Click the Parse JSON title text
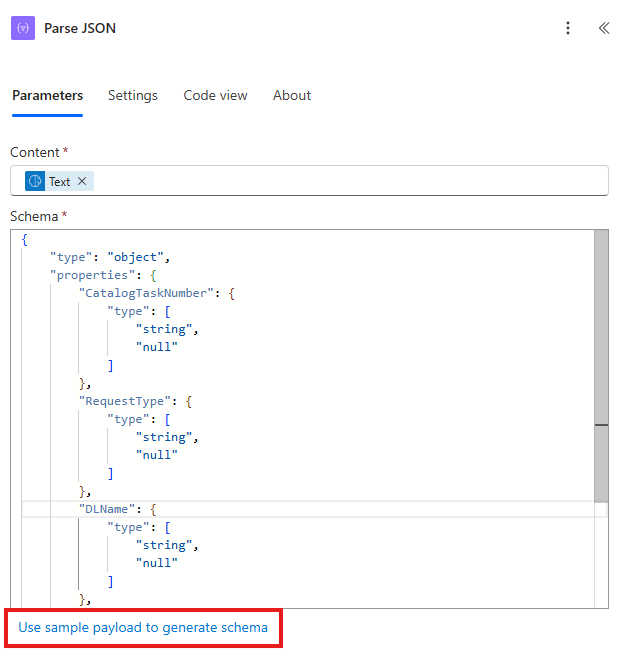 coord(80,28)
